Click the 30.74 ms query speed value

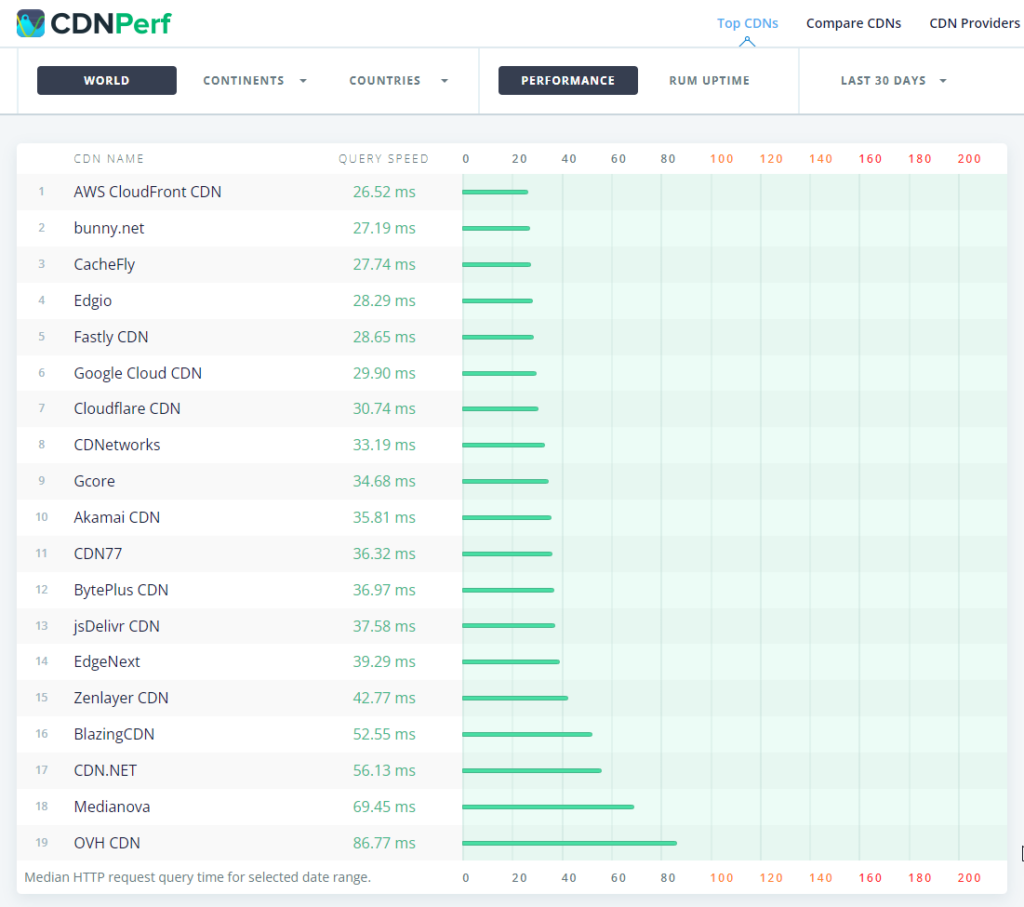pos(384,408)
